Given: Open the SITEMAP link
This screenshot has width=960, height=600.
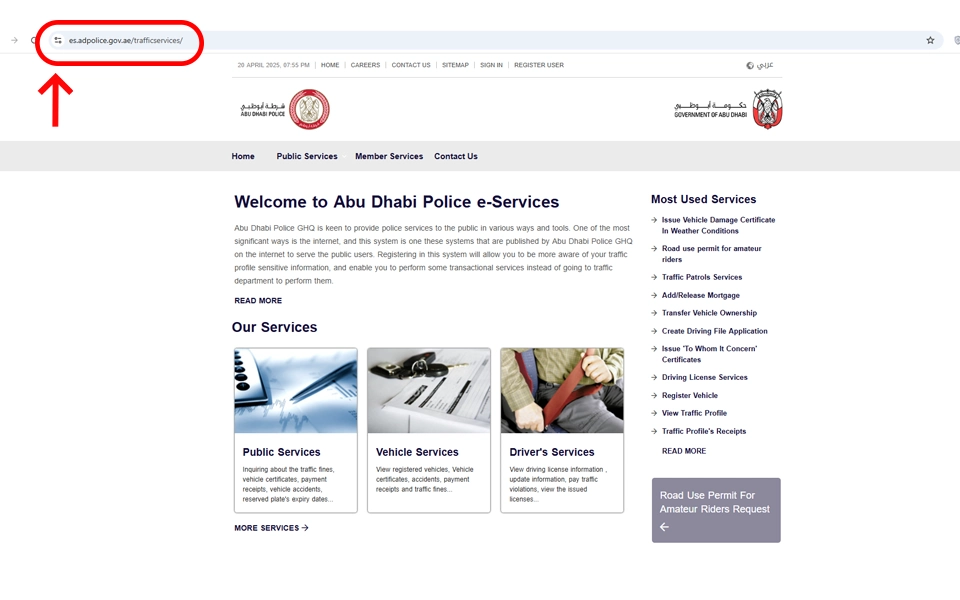Looking at the screenshot, I should [x=455, y=65].
